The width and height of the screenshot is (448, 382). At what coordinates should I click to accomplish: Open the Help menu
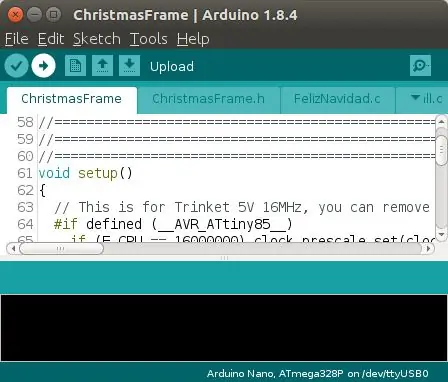193,39
